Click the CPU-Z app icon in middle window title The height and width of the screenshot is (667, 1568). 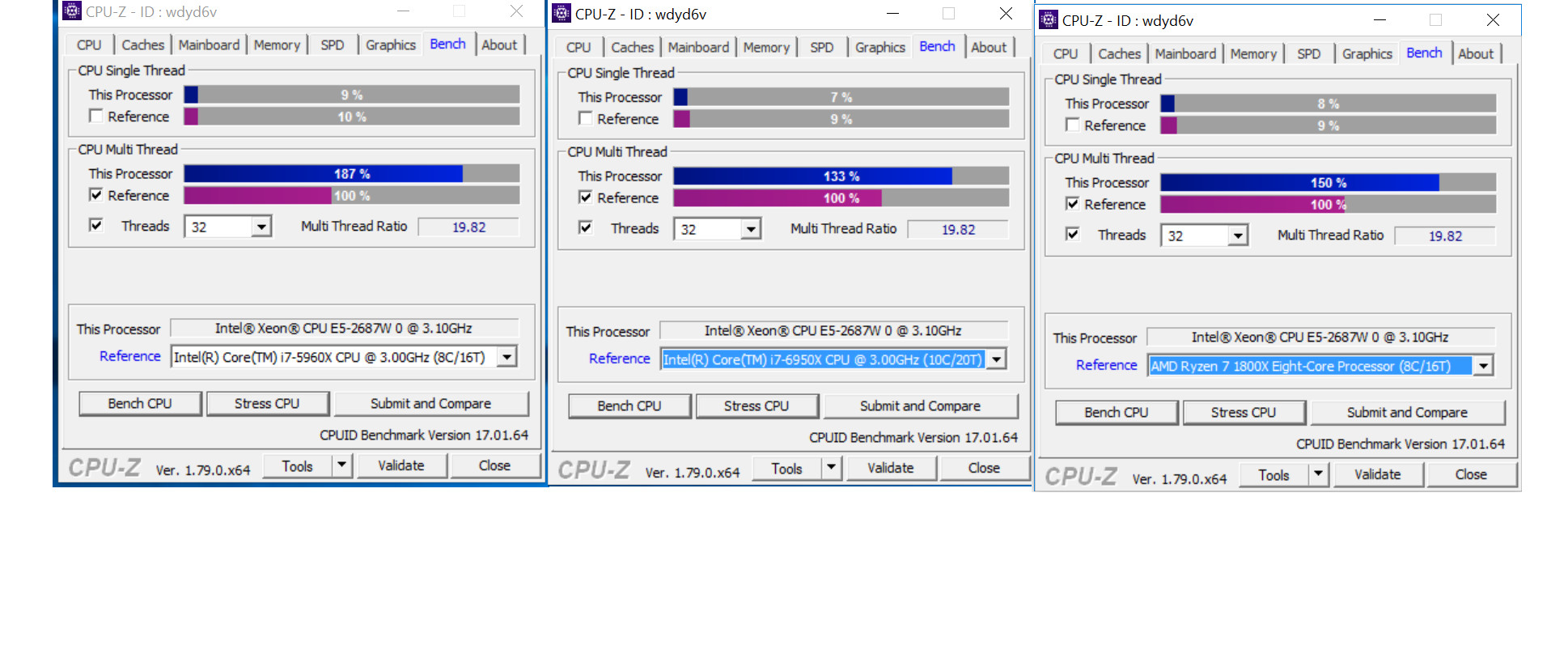[562, 14]
